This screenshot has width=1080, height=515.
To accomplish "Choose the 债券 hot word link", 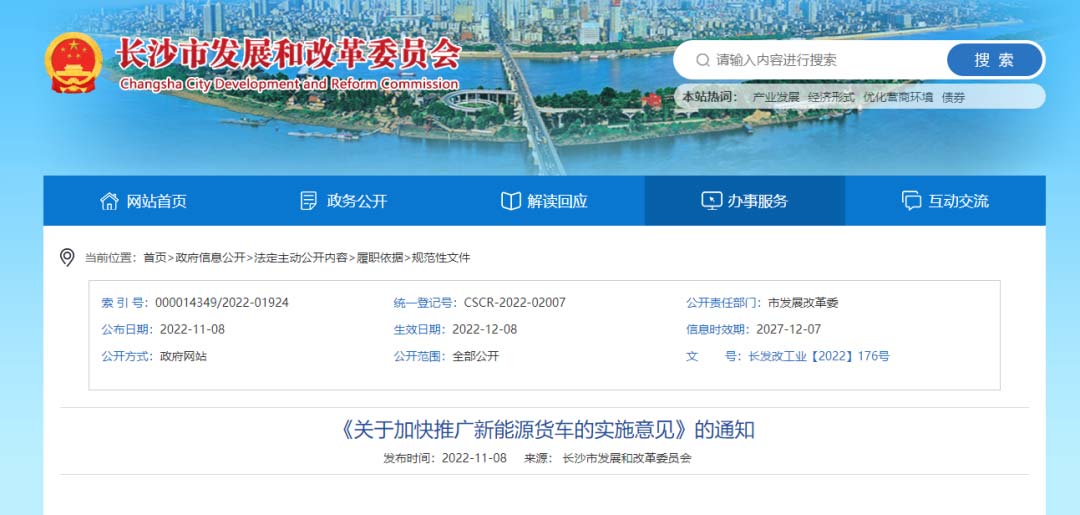I will (953, 97).
